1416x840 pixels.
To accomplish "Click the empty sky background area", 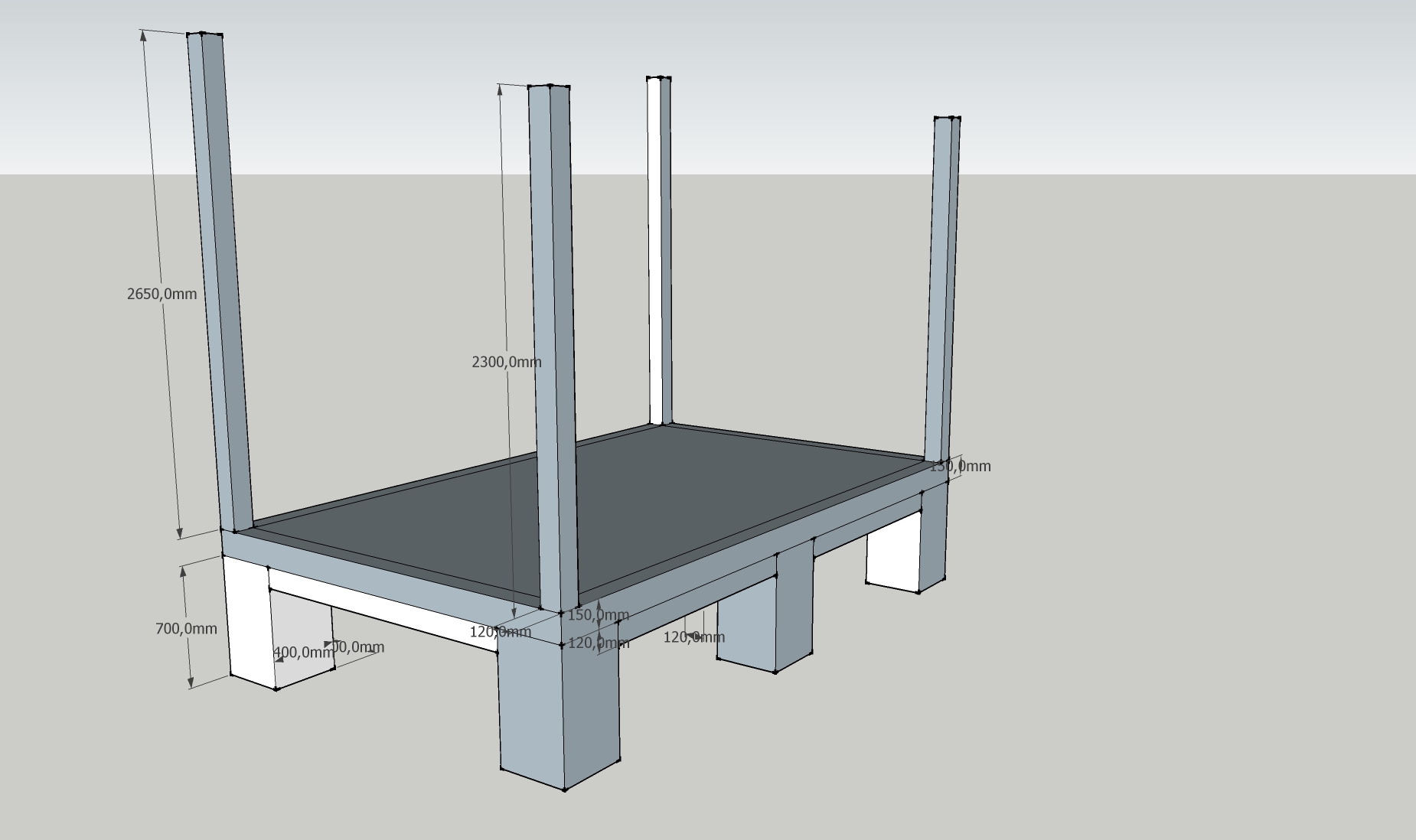I will (x=1072, y=77).
